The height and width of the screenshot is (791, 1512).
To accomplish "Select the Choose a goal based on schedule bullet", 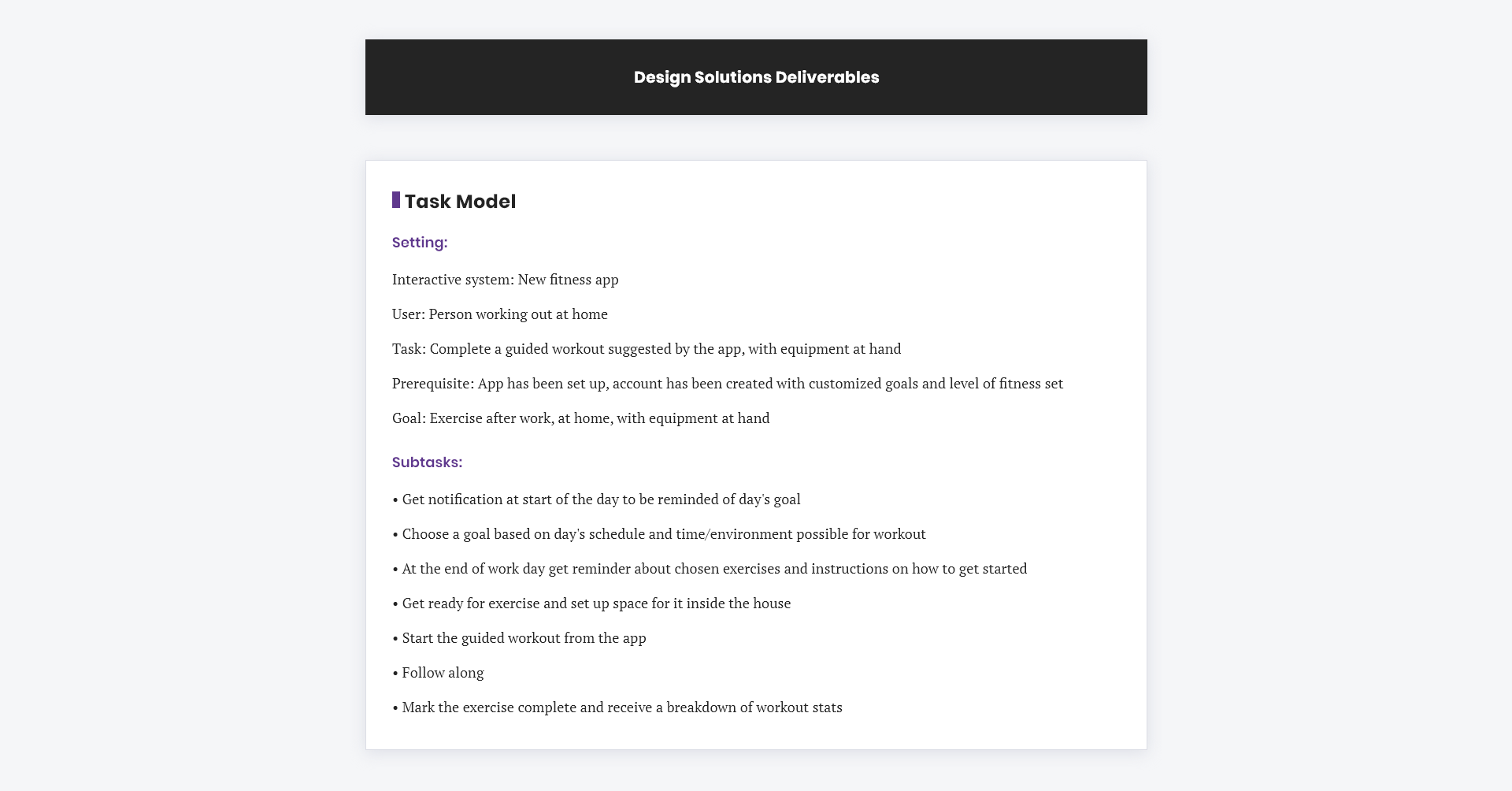I will [x=659, y=534].
